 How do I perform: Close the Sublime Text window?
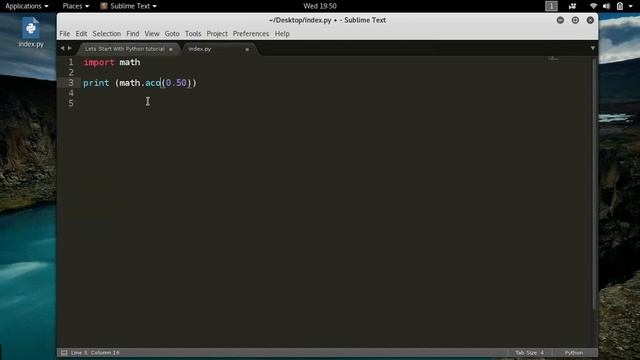pos(590,20)
